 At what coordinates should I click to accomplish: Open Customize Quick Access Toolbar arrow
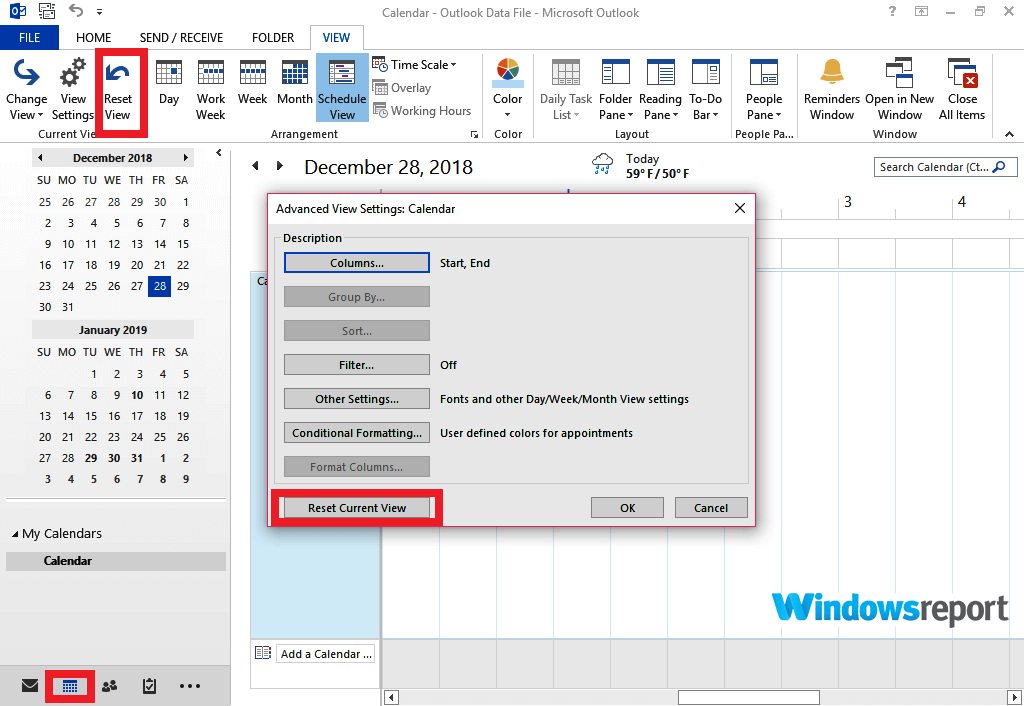click(x=99, y=12)
